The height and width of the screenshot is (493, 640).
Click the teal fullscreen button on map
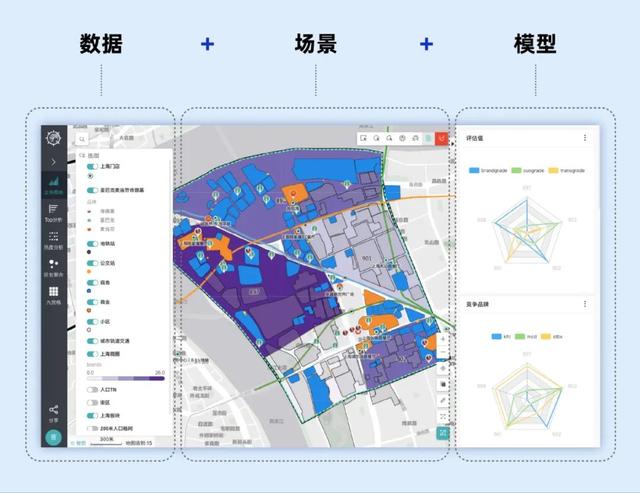pyautogui.click(x=442, y=433)
